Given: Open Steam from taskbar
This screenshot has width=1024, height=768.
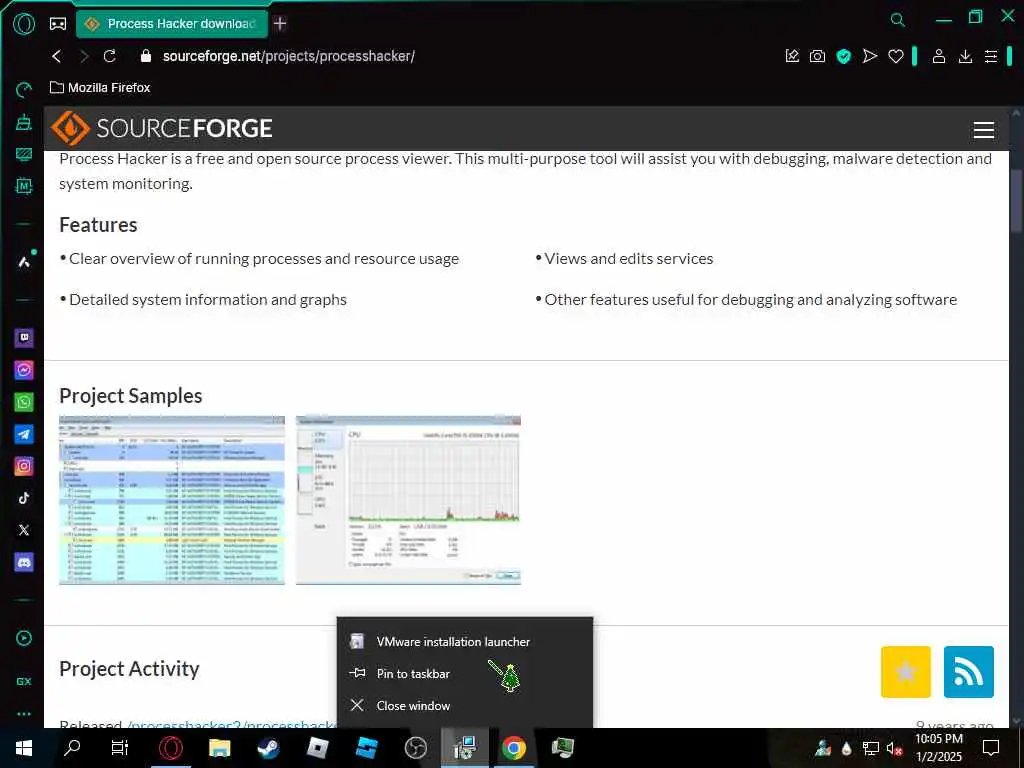Looking at the screenshot, I should pos(268,748).
